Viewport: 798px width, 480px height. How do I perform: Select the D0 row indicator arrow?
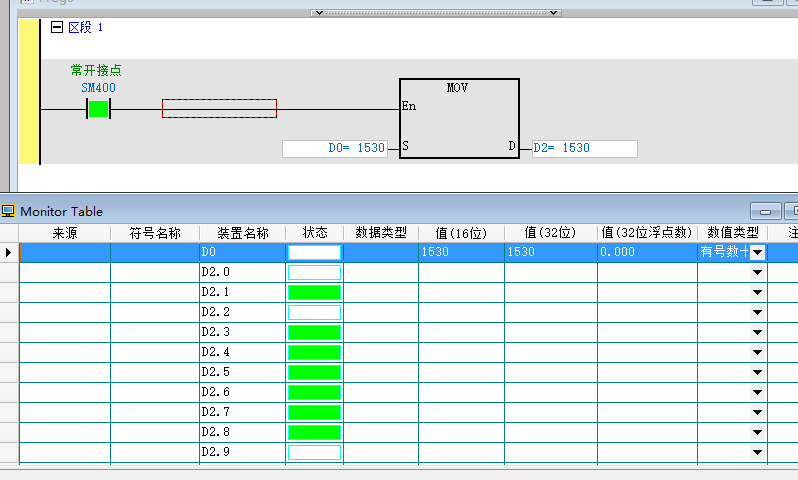9,252
